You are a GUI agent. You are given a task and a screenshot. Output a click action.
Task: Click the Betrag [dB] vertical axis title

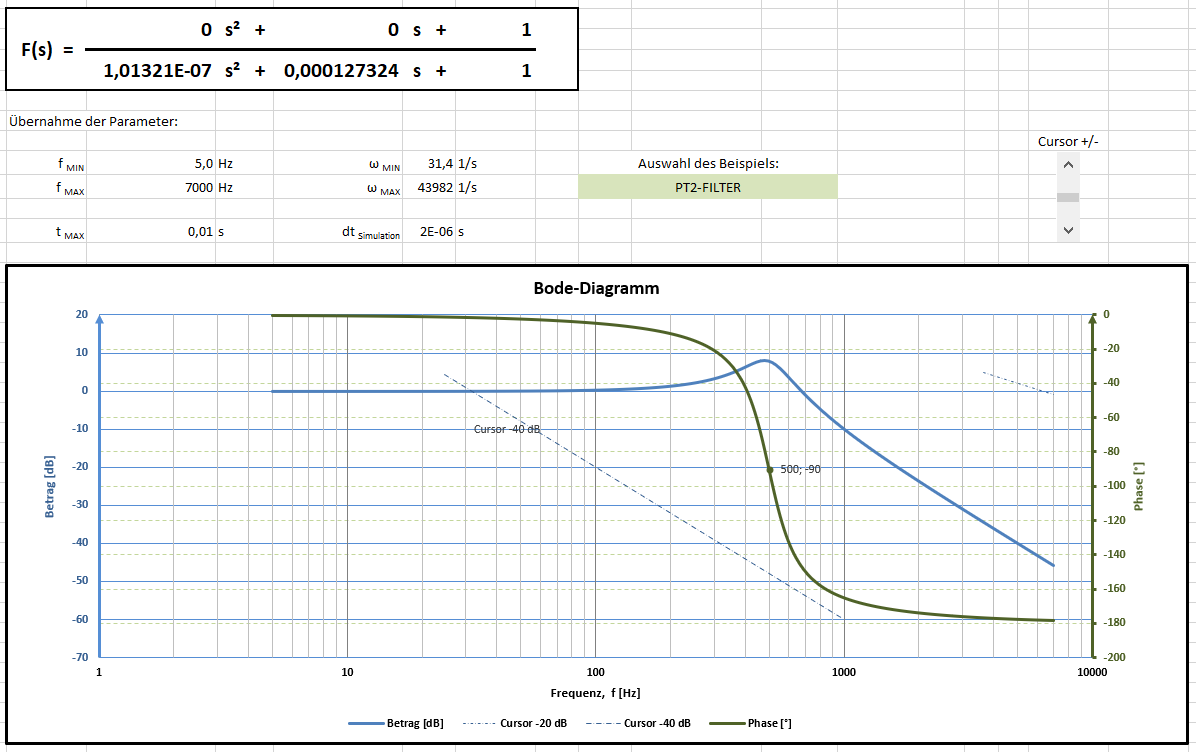[x=49, y=485]
